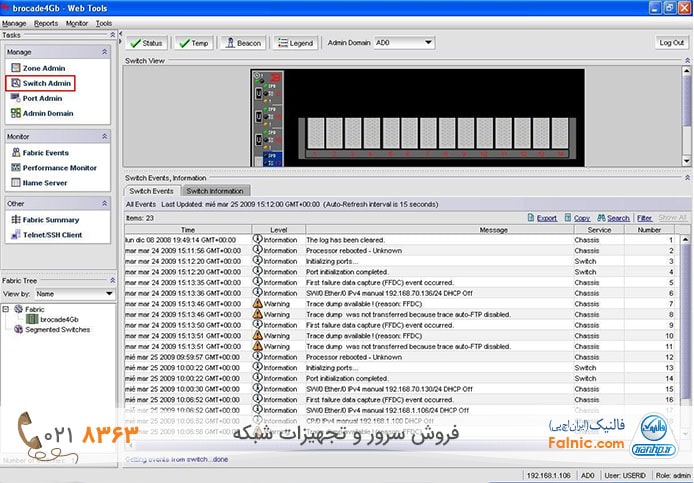
Task: Open Port Admin in Manage section
Action: [42, 98]
